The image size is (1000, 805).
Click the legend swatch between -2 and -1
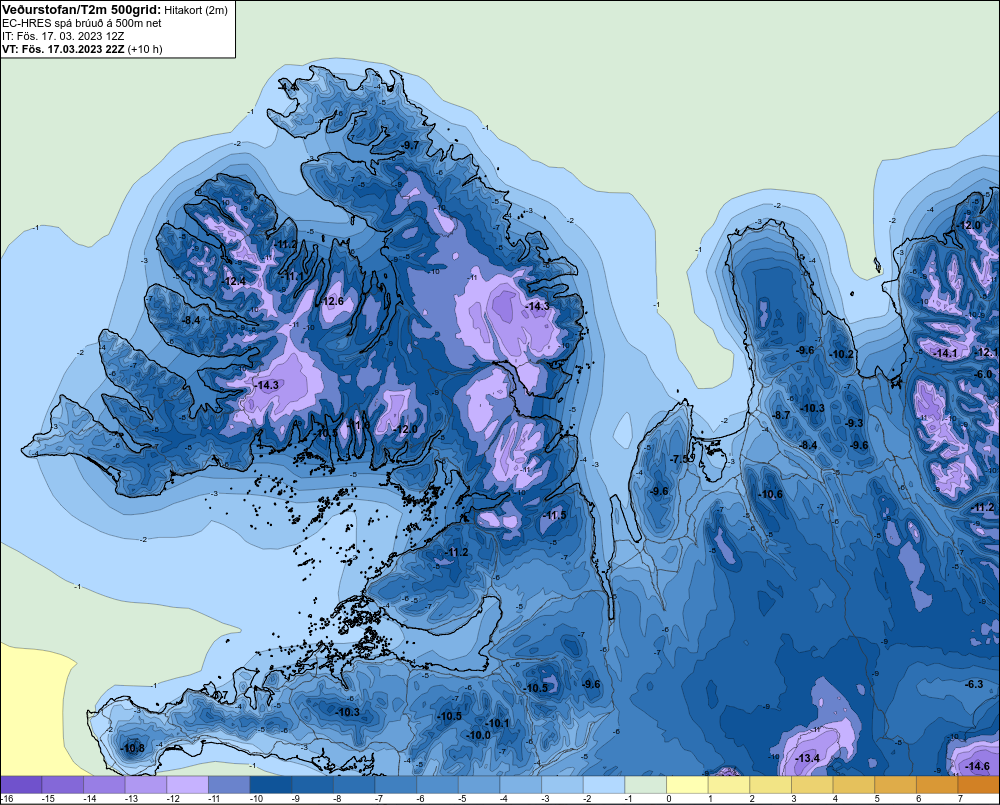[604, 785]
